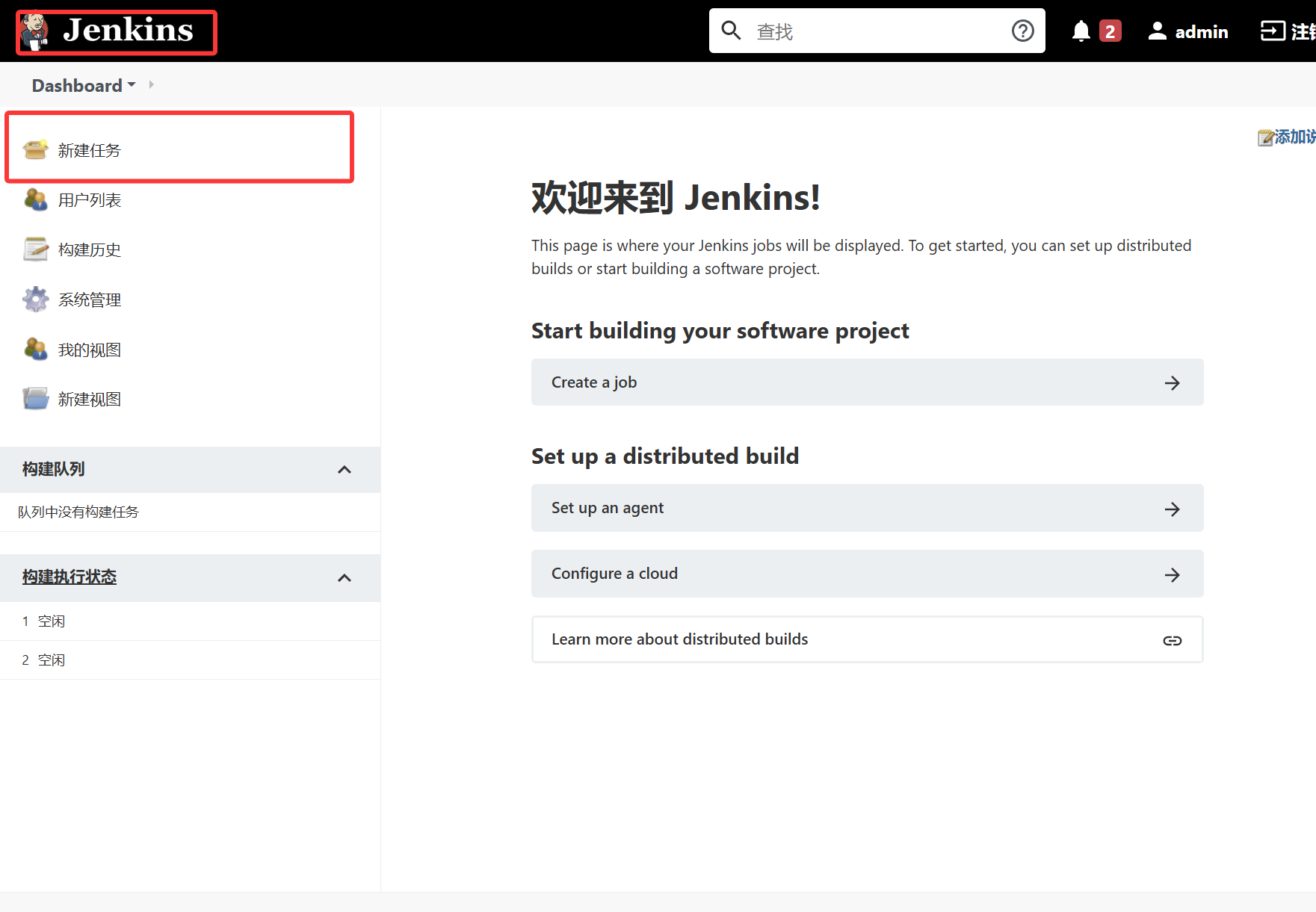Expand the breadcrumb right-arrow chevron
This screenshot has height=912, width=1316.
(x=151, y=84)
